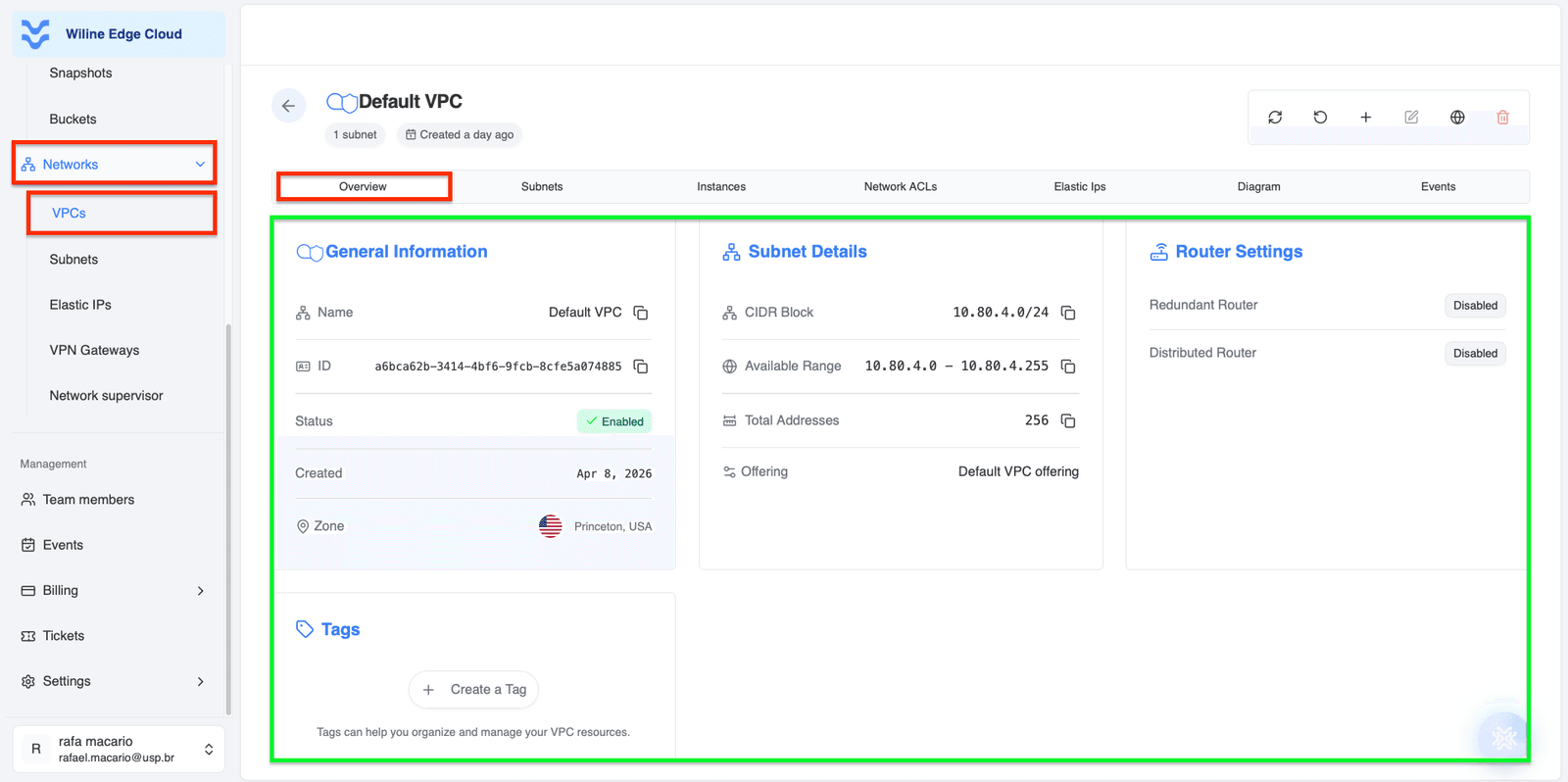Click the Wiline Edge Cloud logo
This screenshot has height=782, width=1568.
(35, 34)
